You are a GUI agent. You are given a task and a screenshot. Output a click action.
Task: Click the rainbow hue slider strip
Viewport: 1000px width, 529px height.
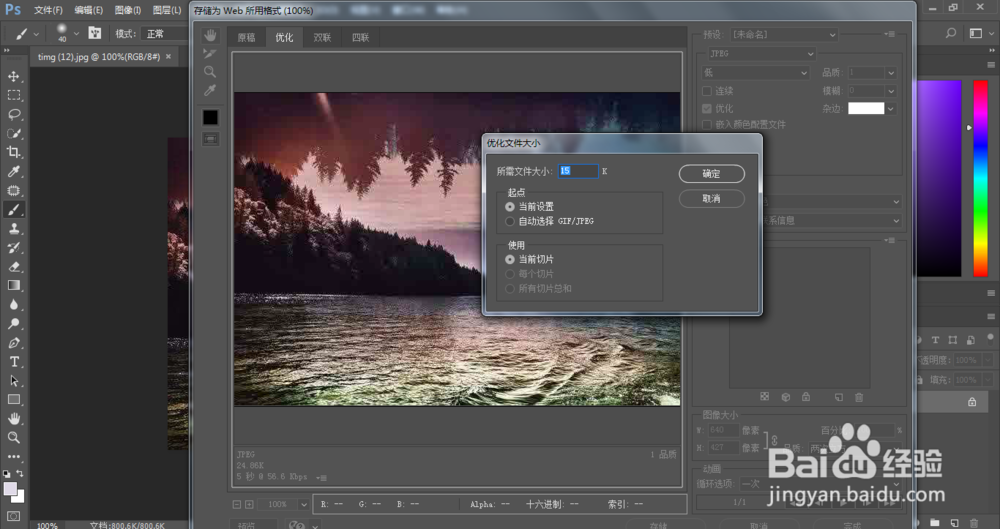click(980, 179)
